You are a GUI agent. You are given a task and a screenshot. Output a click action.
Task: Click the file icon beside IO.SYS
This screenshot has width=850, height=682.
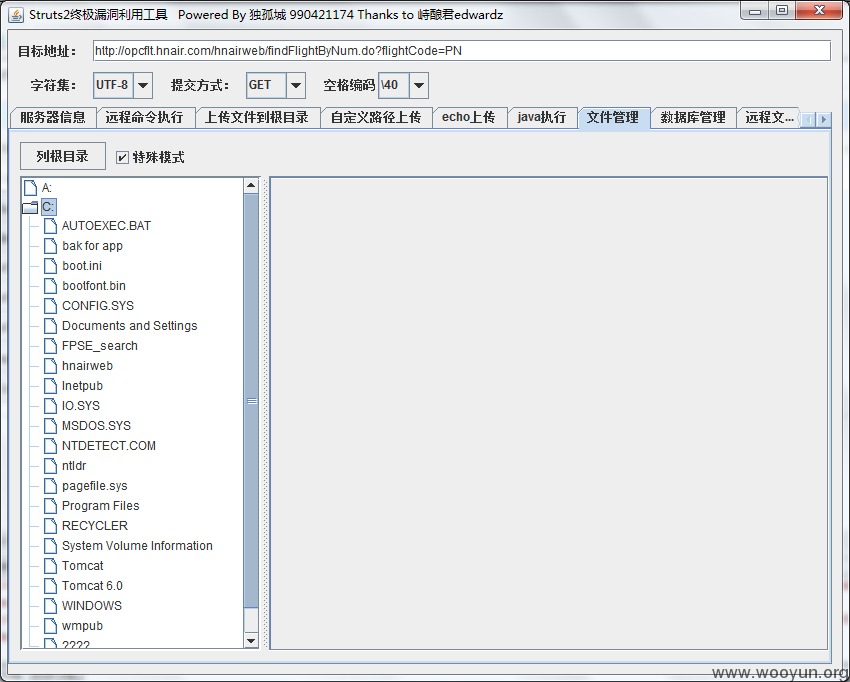[x=50, y=406]
